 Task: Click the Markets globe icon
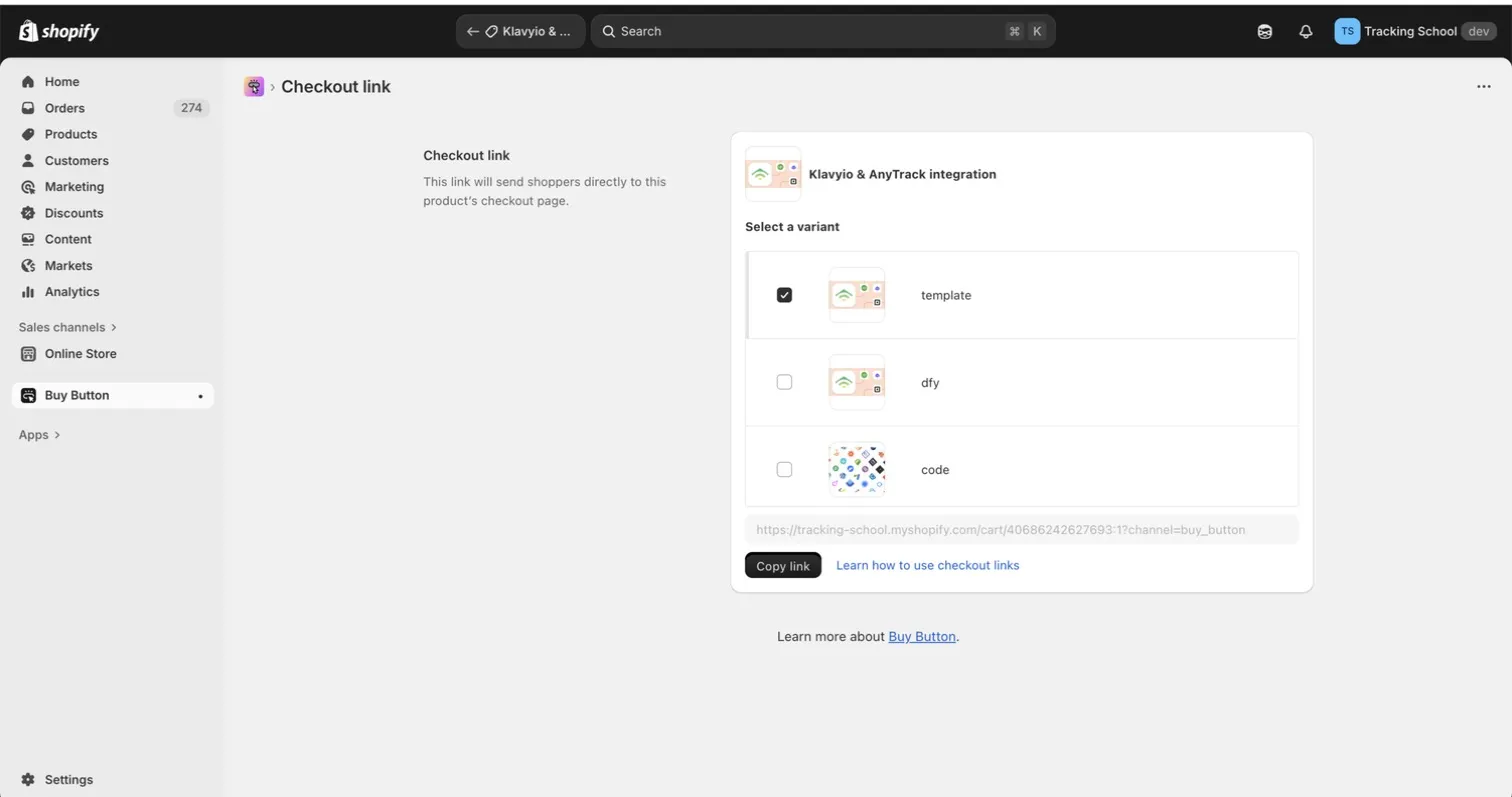[28, 265]
